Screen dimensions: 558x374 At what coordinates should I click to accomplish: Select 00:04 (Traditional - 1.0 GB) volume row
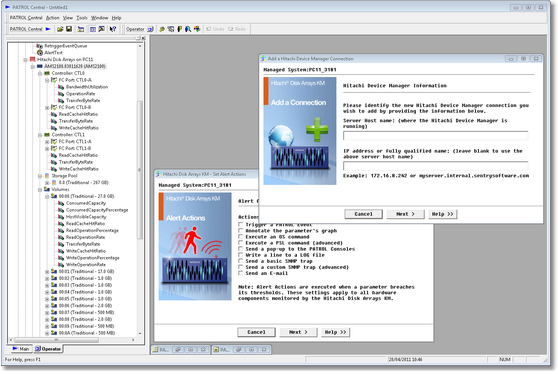[85, 292]
